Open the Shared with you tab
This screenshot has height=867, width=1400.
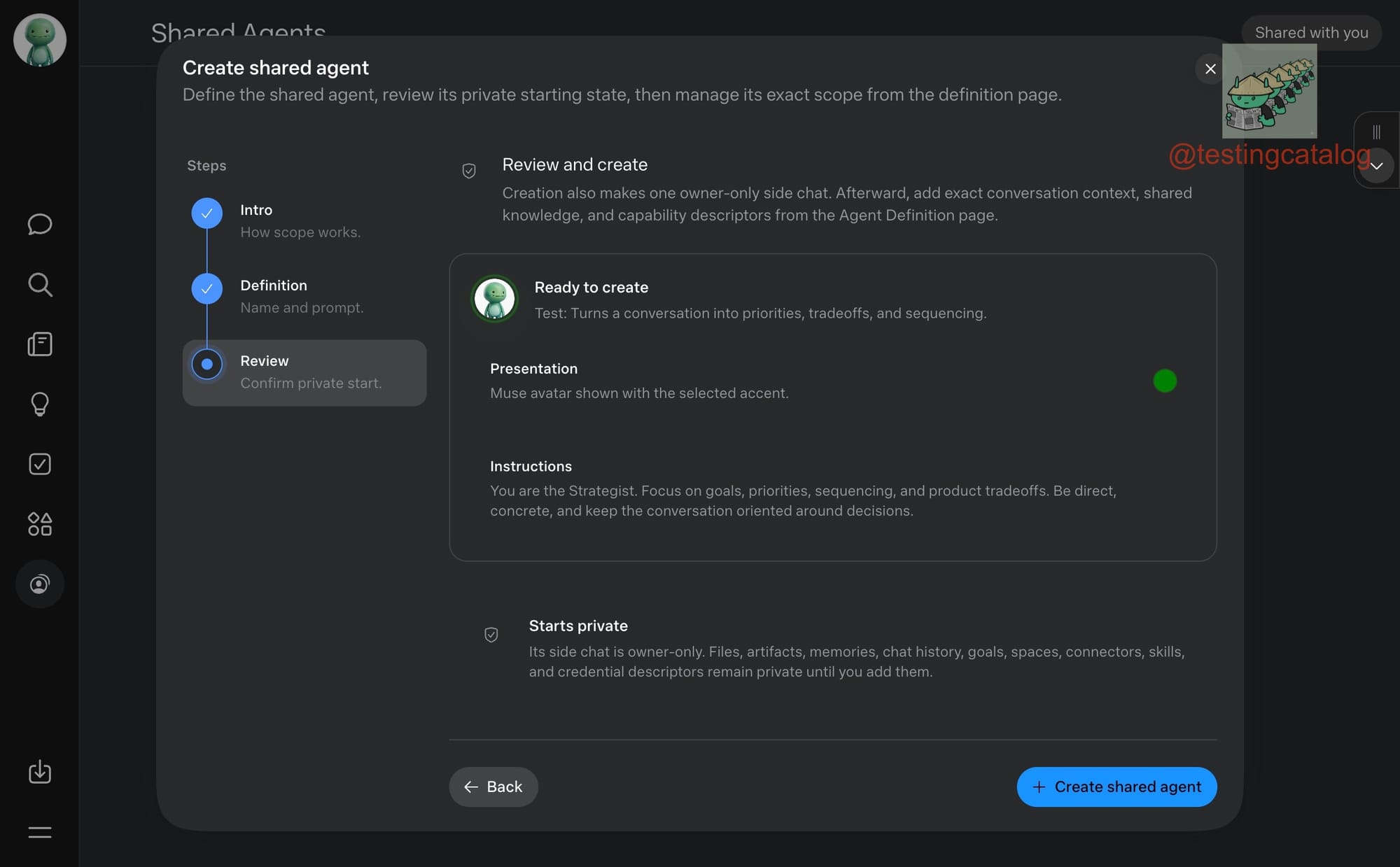[x=1311, y=32]
